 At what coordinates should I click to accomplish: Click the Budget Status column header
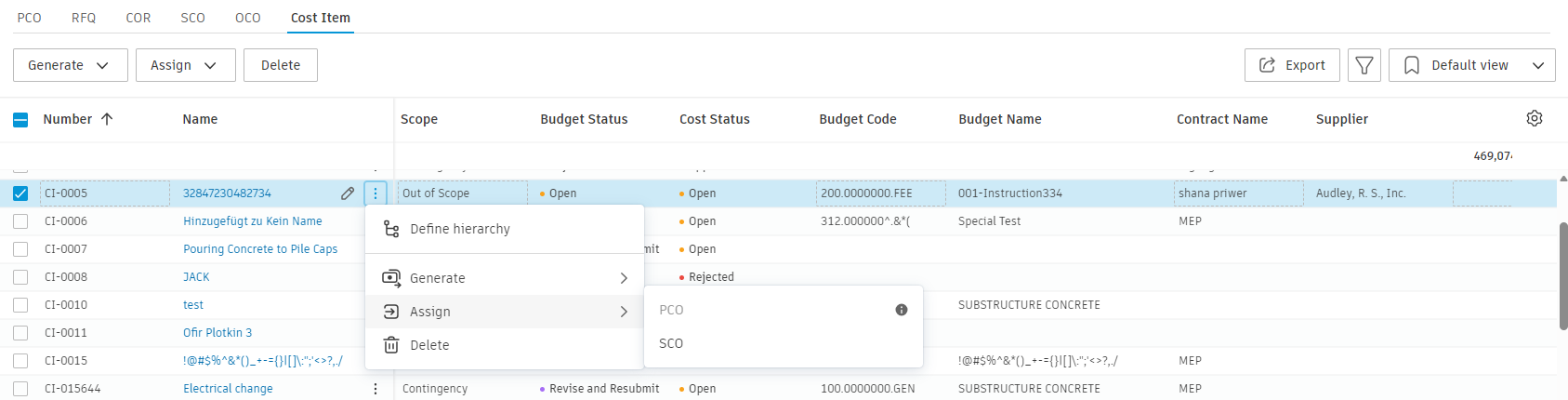pos(584,119)
